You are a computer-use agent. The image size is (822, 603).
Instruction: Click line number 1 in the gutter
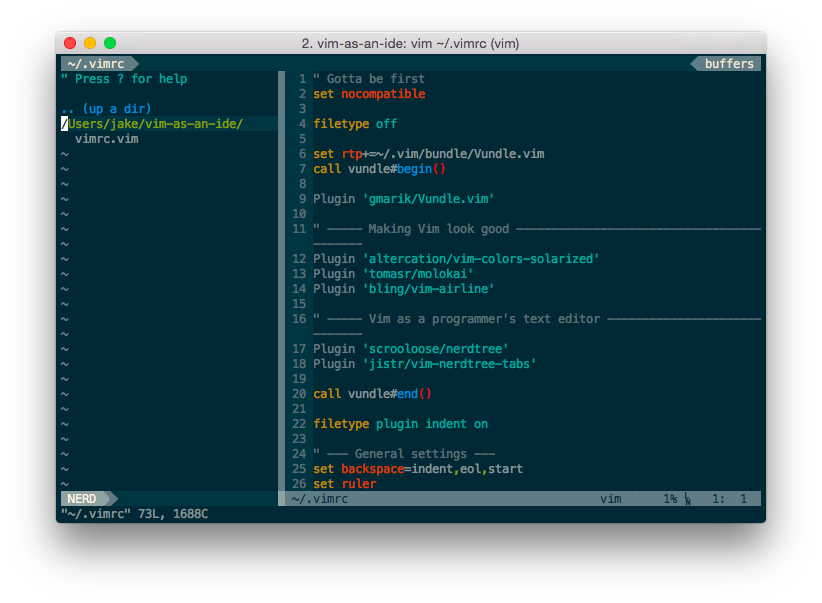click(302, 79)
